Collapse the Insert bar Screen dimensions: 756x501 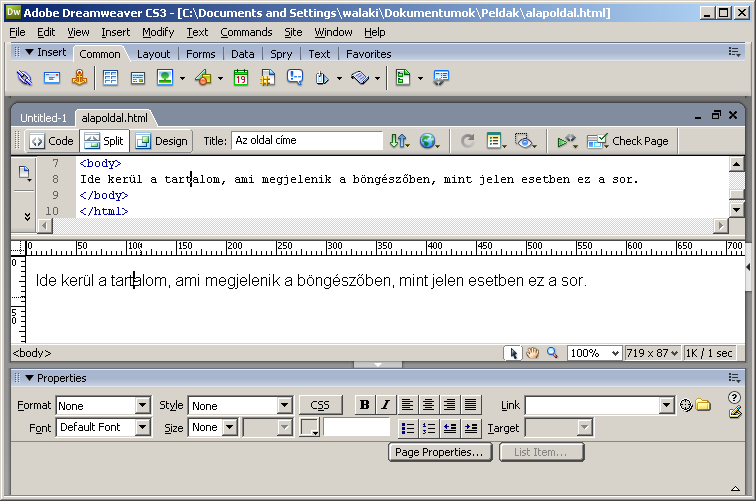(29, 52)
